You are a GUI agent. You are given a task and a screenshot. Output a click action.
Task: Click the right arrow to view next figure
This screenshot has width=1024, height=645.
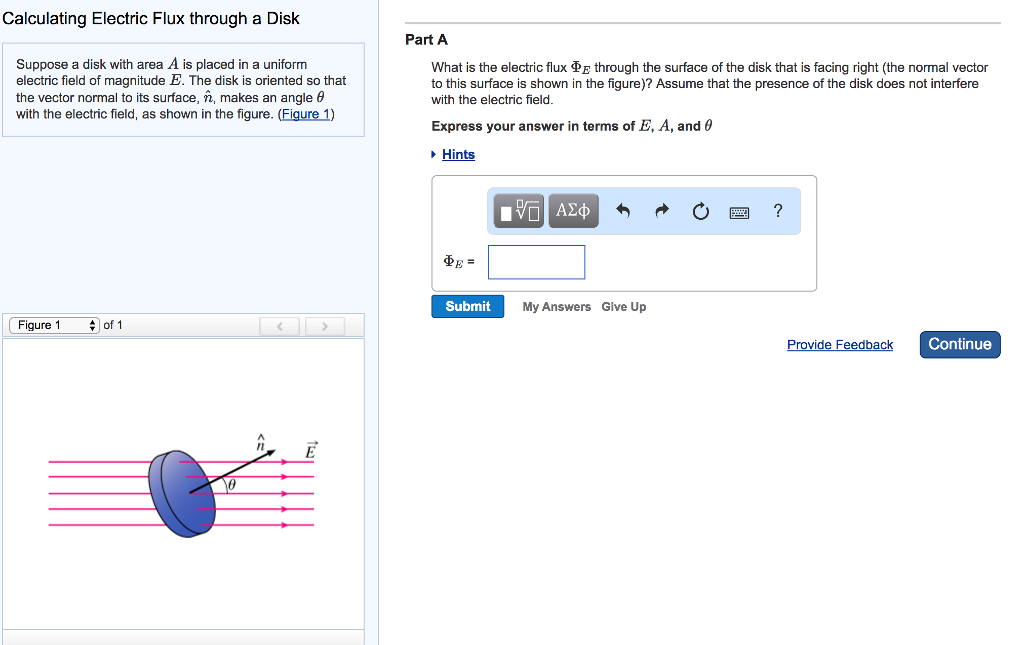[324, 324]
